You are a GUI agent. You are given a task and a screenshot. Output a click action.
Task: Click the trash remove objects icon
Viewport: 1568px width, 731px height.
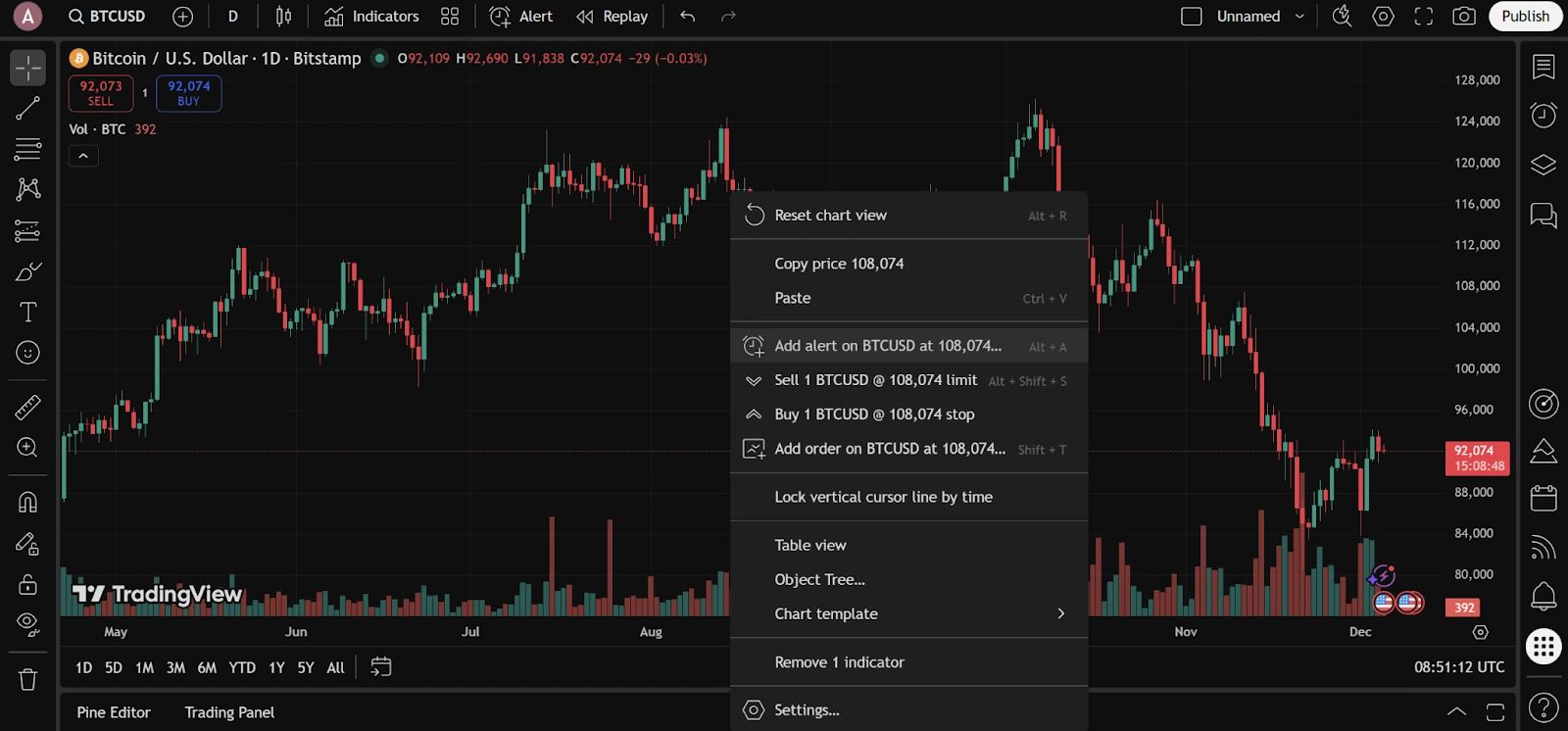(x=27, y=679)
